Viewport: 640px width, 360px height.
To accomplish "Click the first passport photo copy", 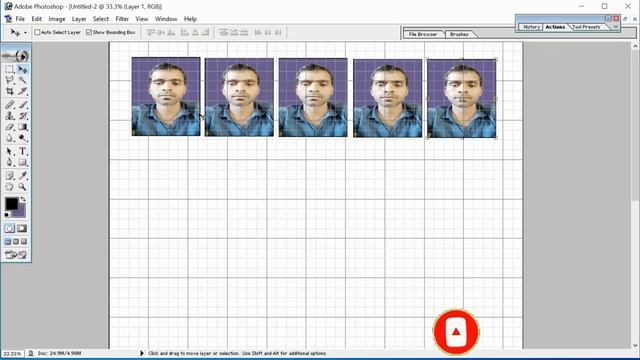I will tap(166, 96).
